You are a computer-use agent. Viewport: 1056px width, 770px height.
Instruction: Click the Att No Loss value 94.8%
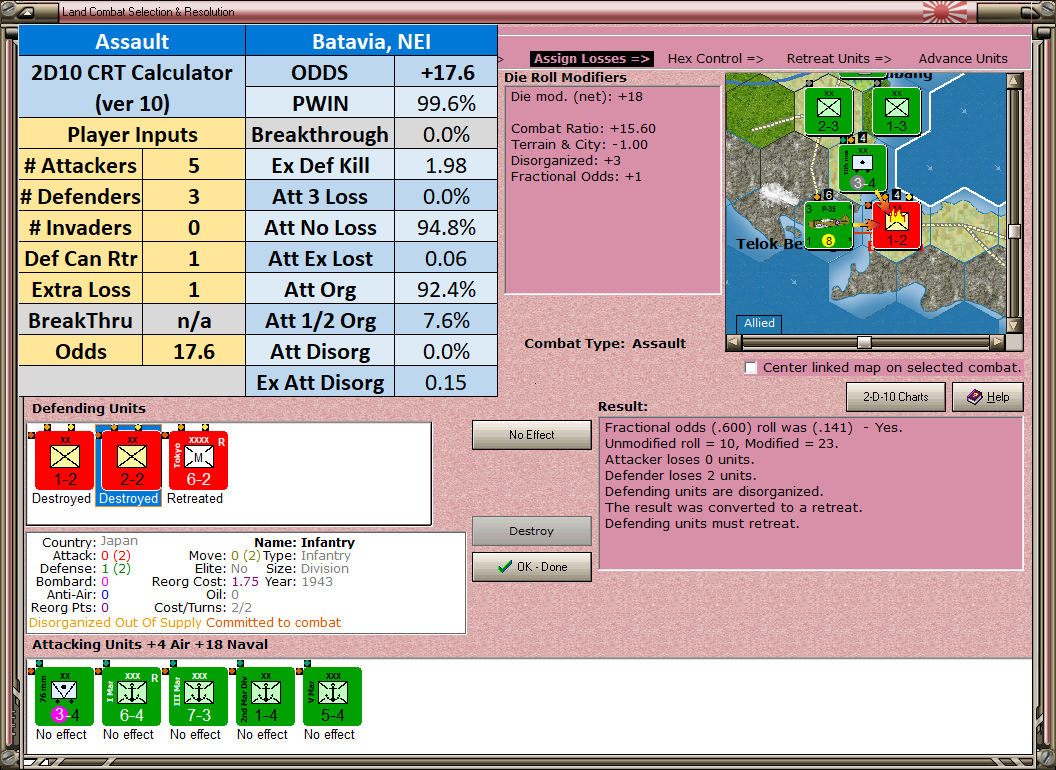(x=446, y=228)
